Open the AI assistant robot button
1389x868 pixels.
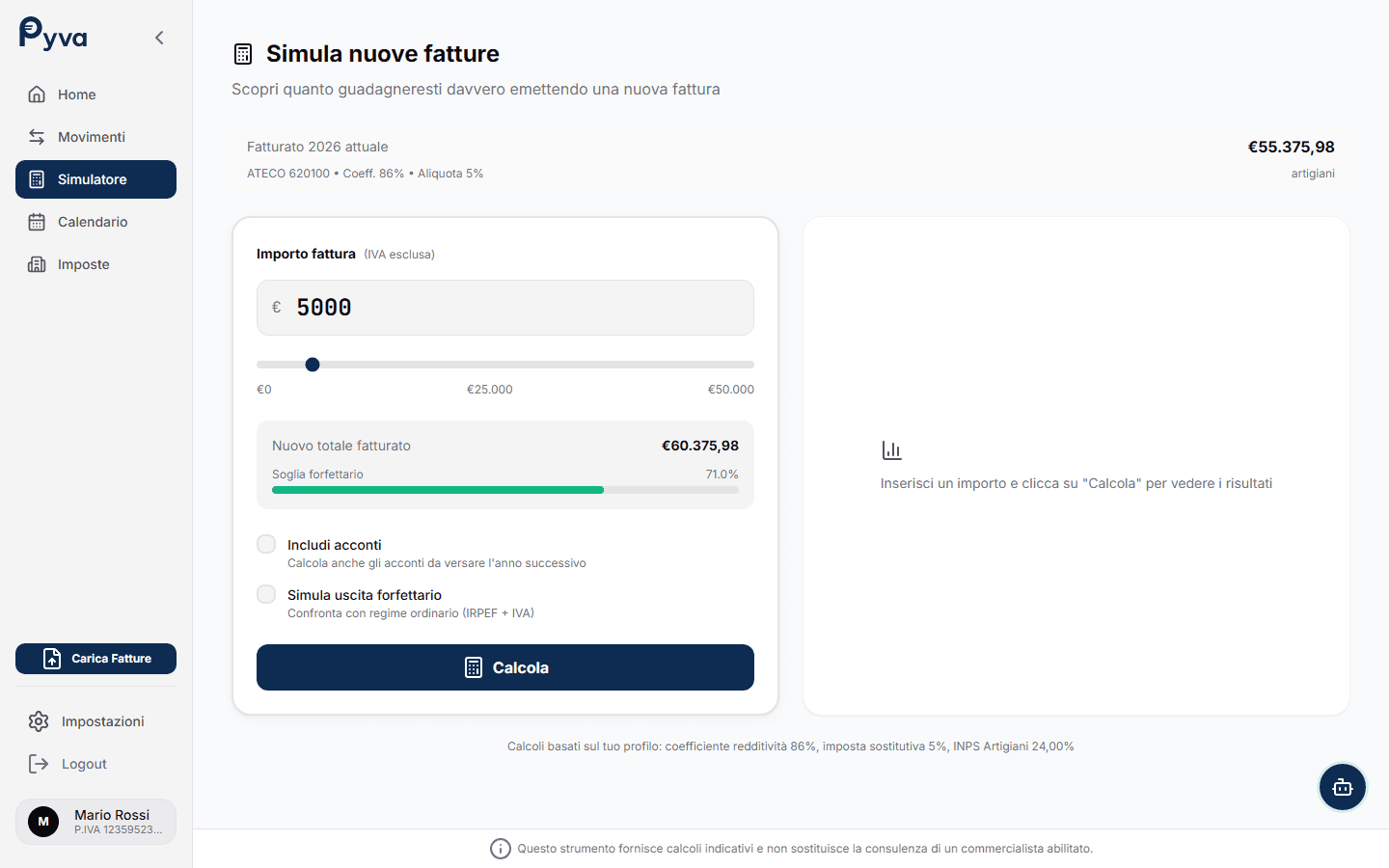coord(1343,787)
